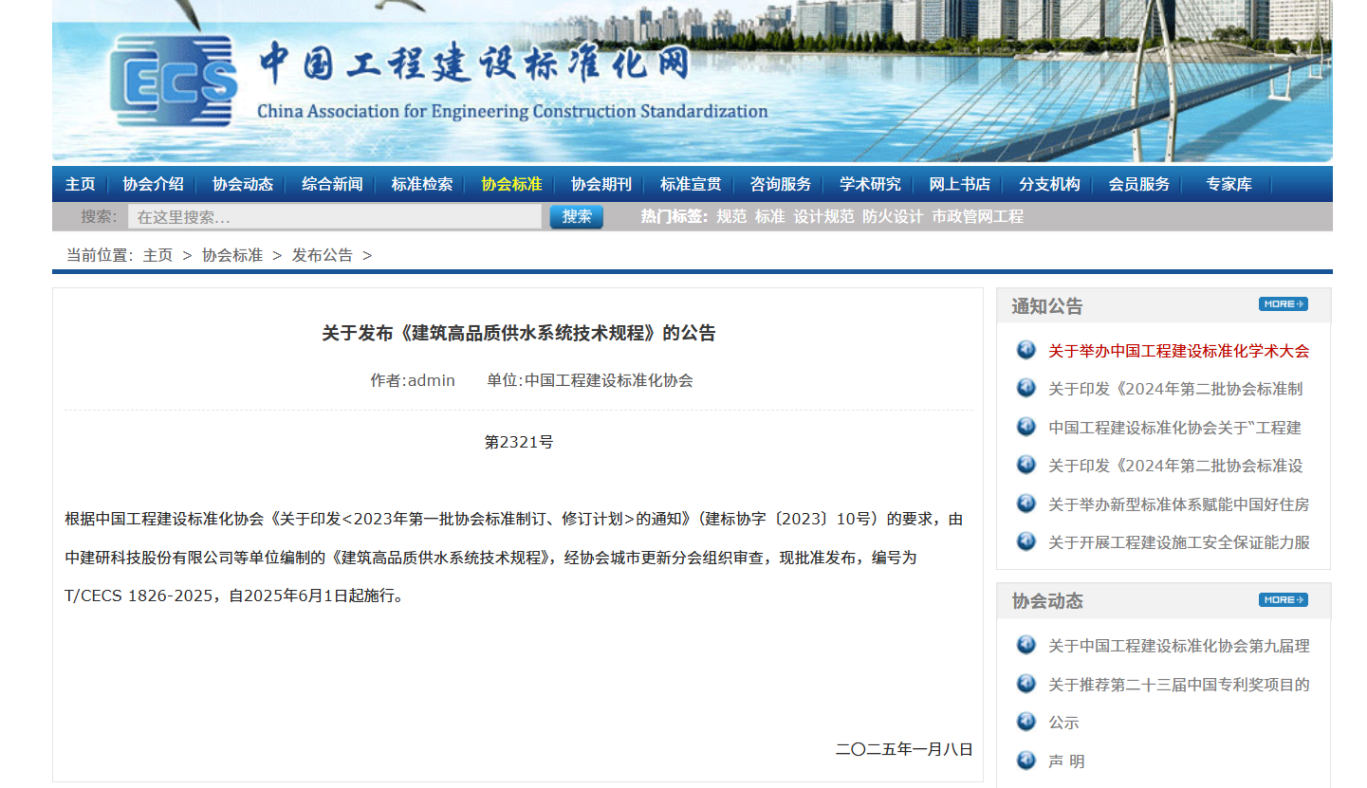This screenshot has width=1367, height=788.
Task: Open the 协会标准 menu item
Action: 511,184
